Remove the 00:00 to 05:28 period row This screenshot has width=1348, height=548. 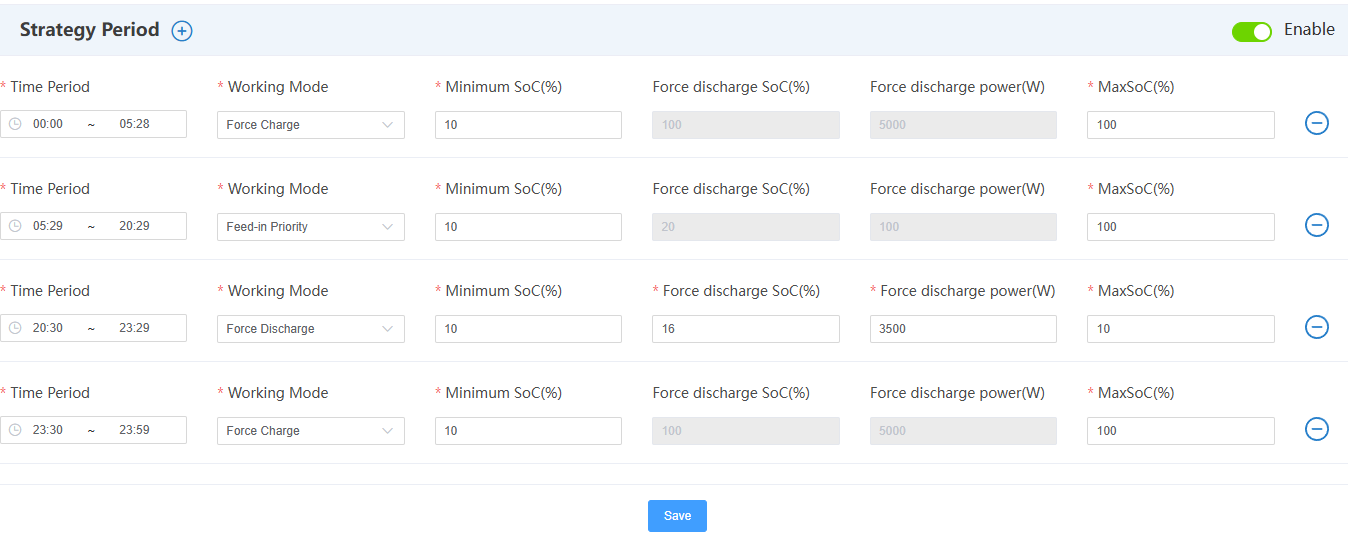(1317, 123)
